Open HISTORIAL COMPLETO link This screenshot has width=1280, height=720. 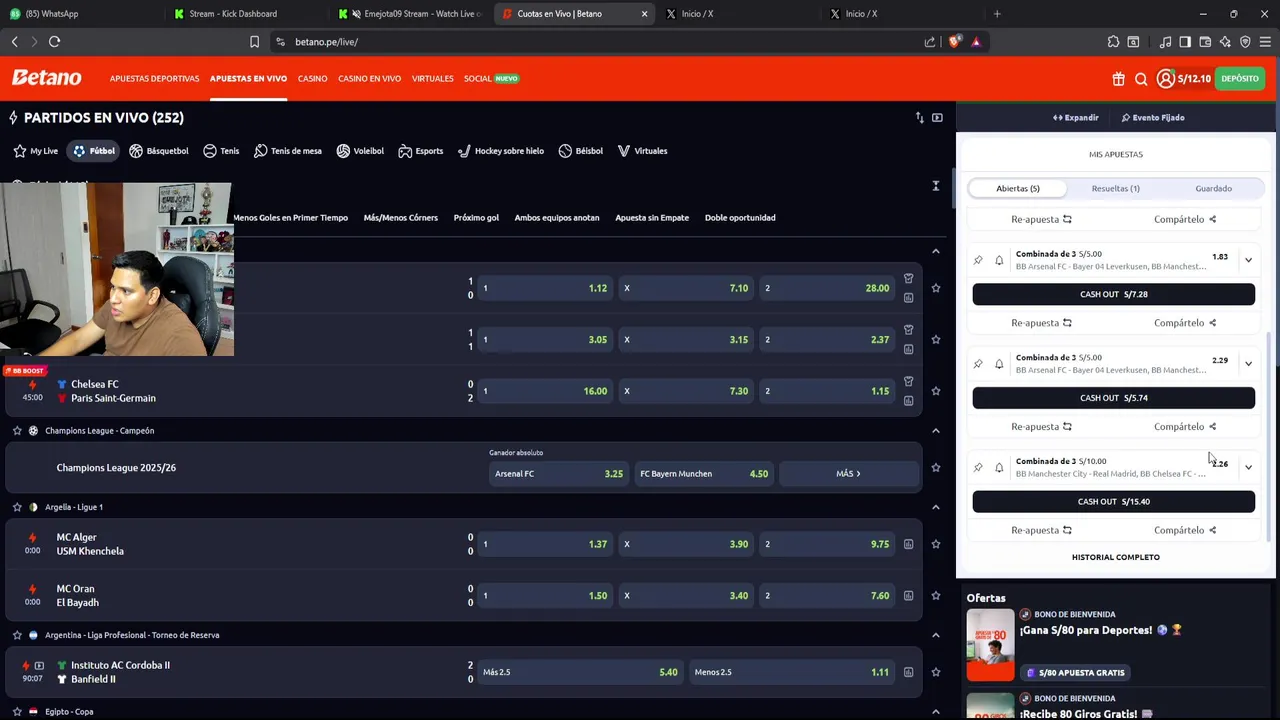[1115, 557]
